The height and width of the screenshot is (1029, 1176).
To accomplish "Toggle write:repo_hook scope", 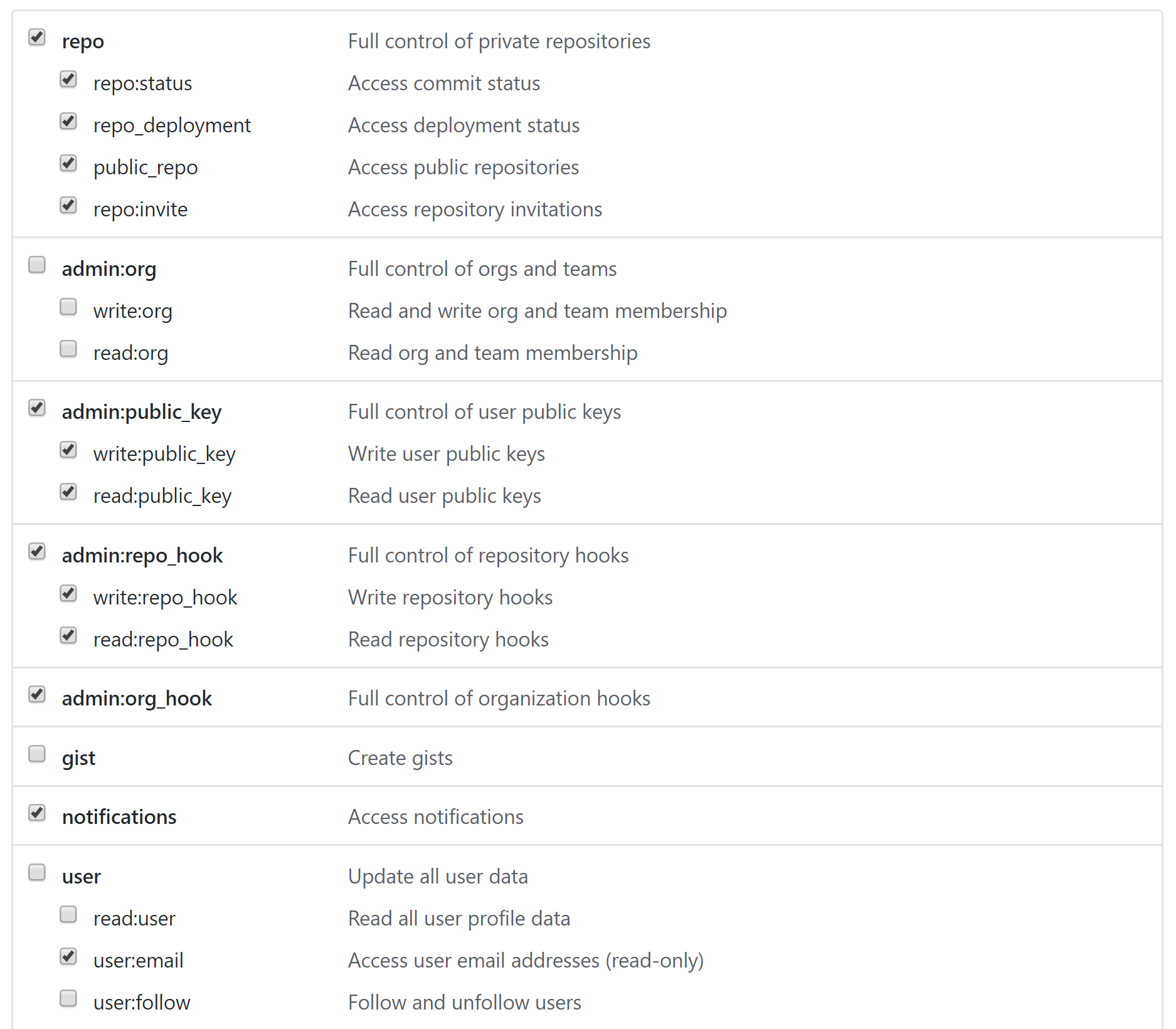I will [68, 594].
